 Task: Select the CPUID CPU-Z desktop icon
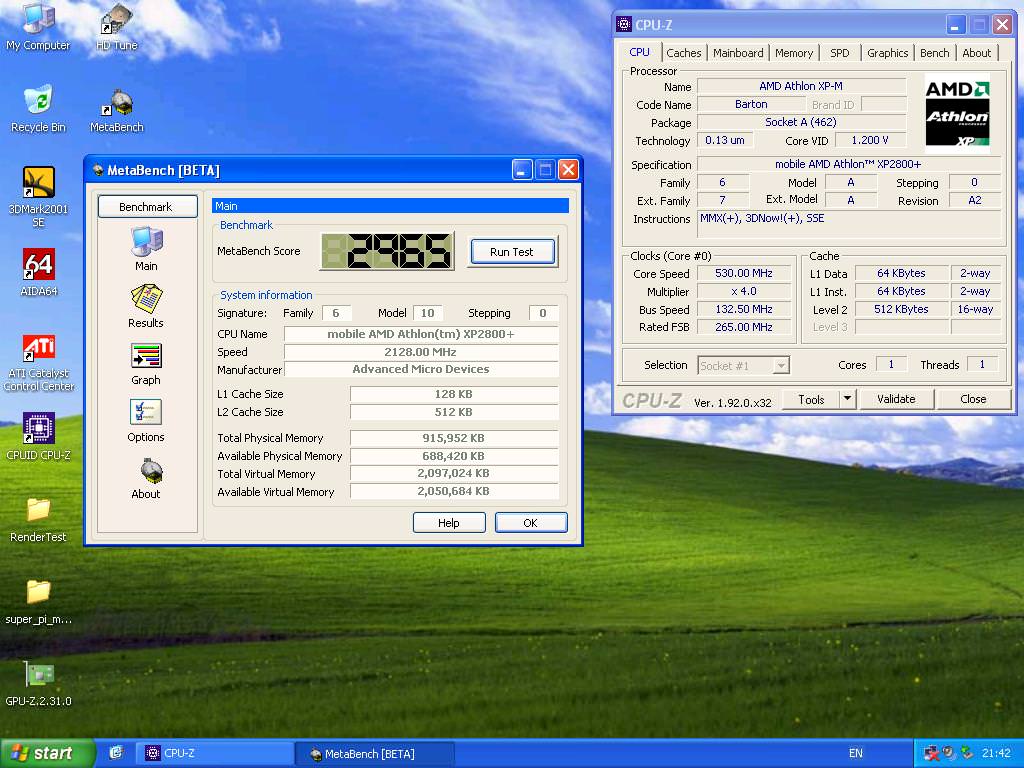pos(38,436)
